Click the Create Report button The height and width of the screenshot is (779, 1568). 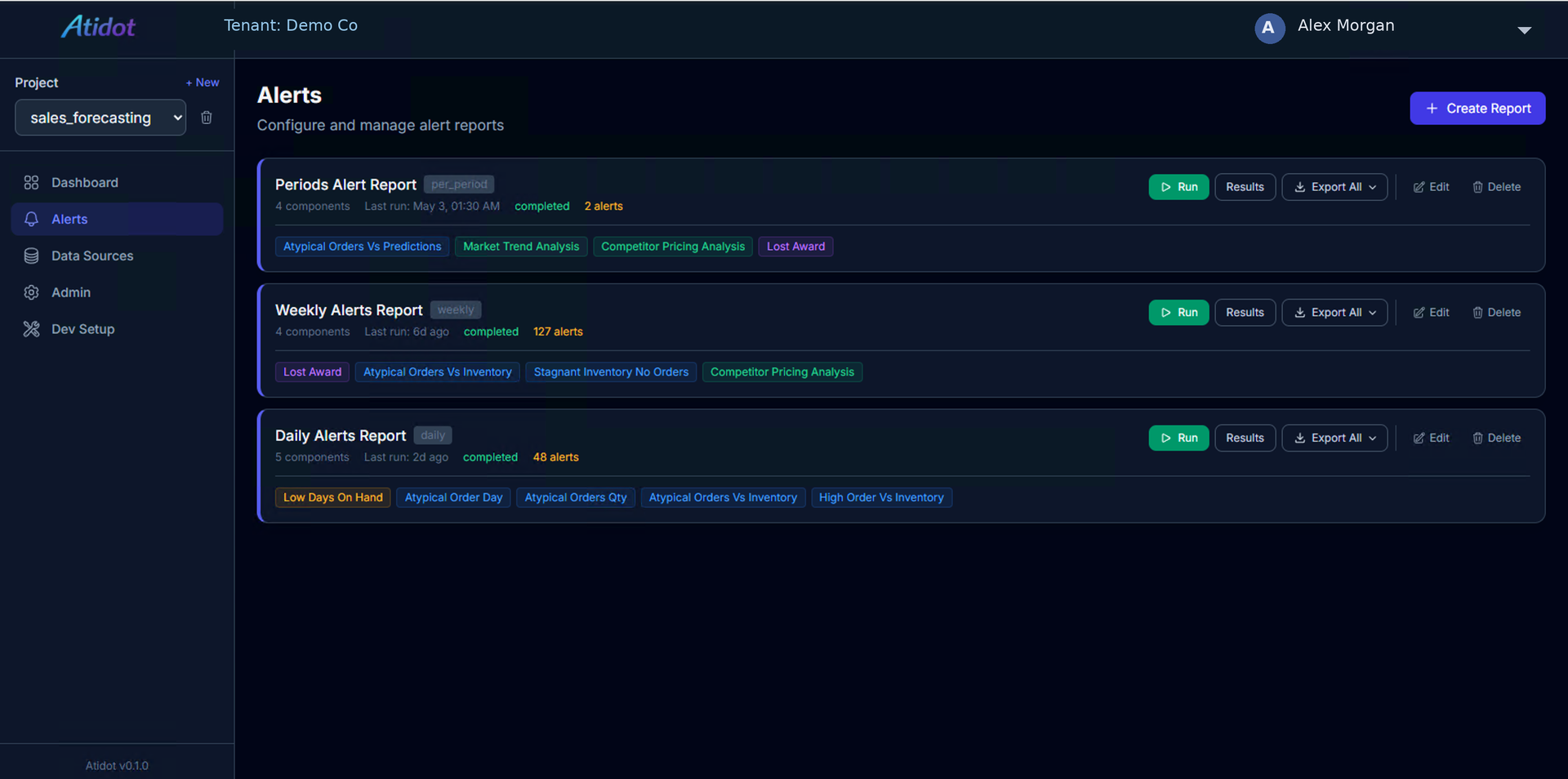pos(1477,109)
